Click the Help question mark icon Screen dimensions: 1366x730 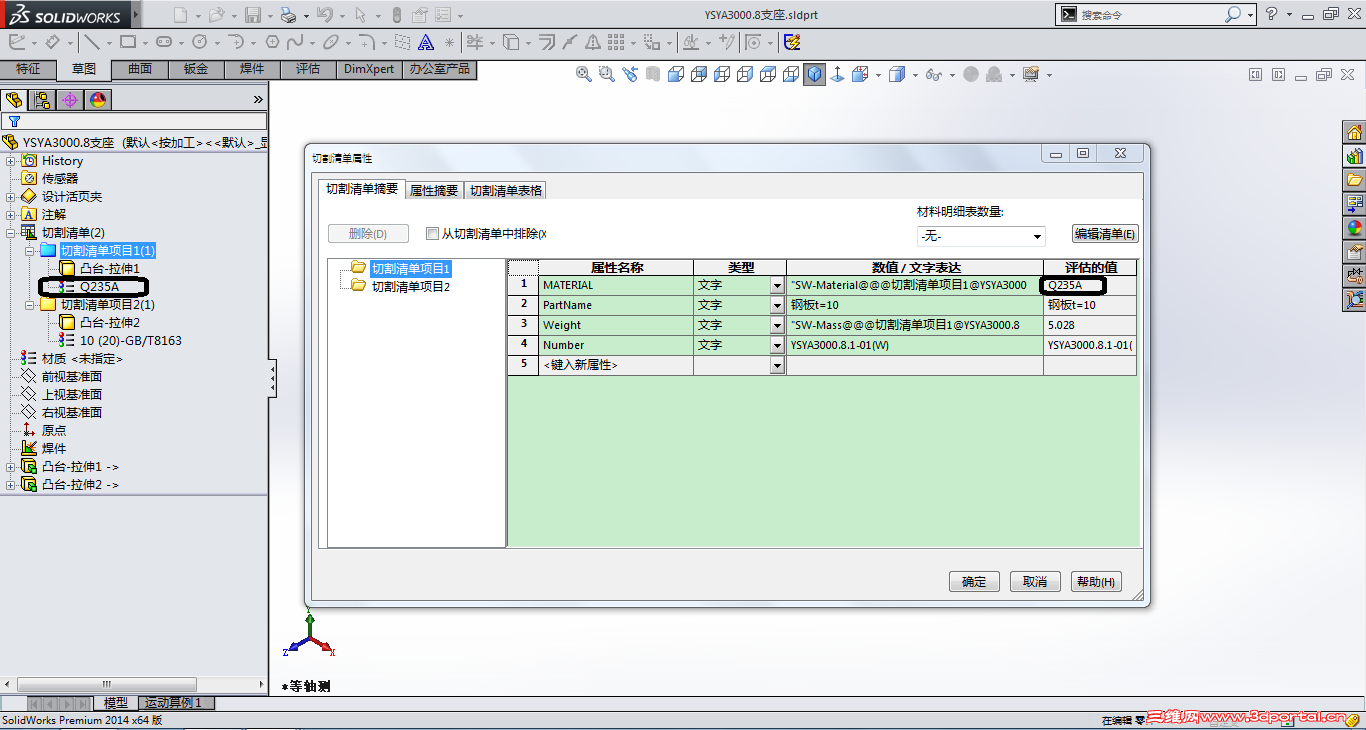click(x=1272, y=14)
